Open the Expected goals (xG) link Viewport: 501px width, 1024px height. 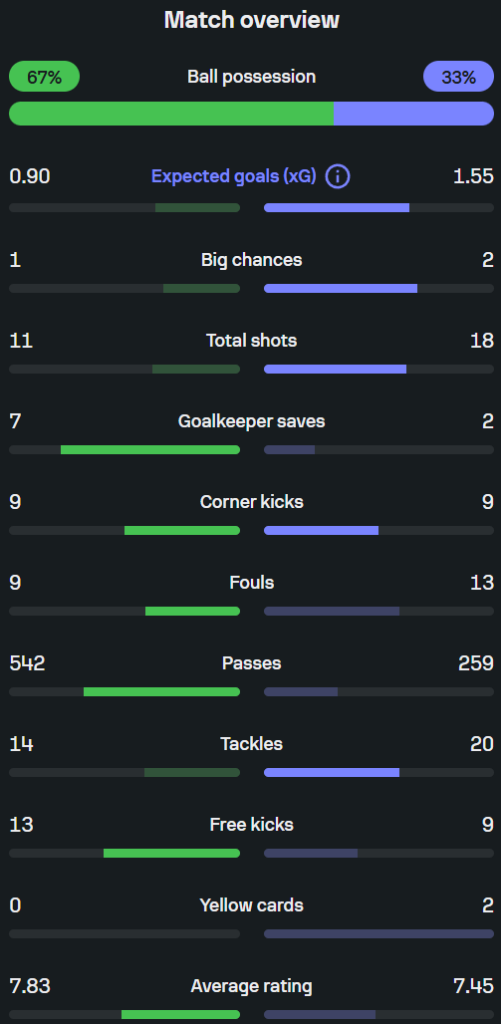point(234,176)
